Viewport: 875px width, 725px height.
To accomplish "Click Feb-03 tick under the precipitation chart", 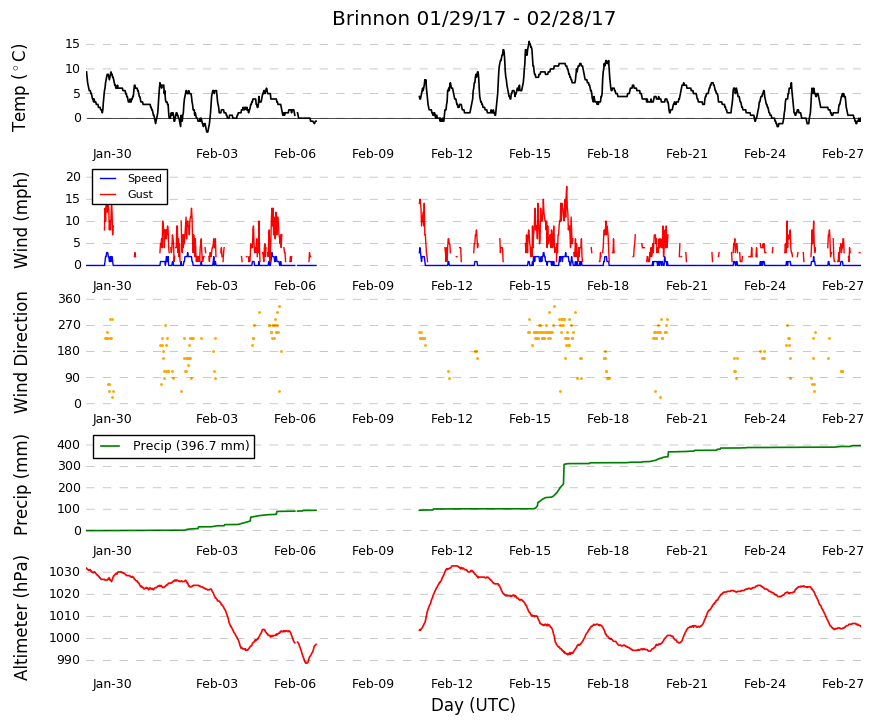I will (x=217, y=551).
